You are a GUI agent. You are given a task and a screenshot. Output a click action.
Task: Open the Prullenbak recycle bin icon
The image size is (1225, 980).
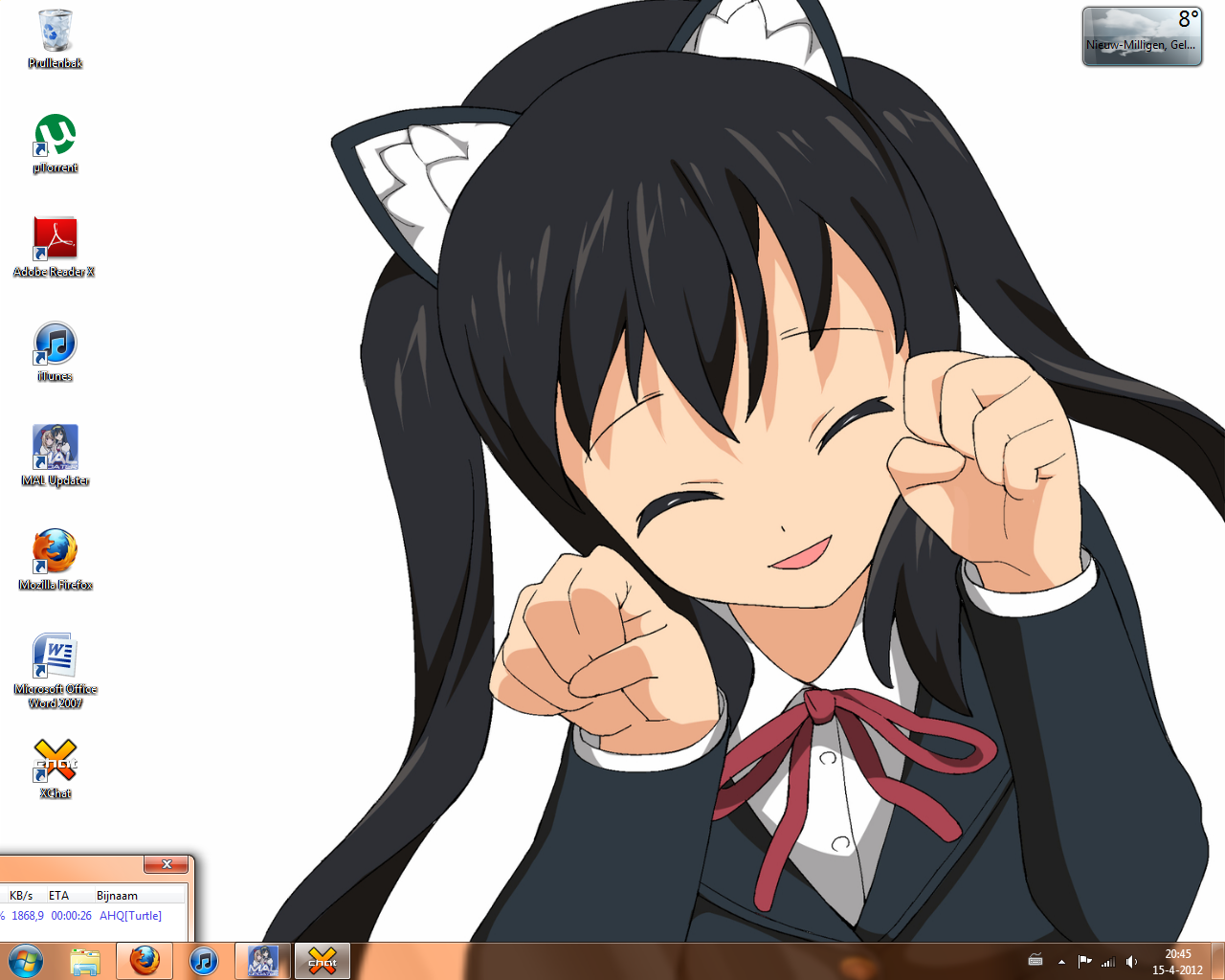[56, 39]
